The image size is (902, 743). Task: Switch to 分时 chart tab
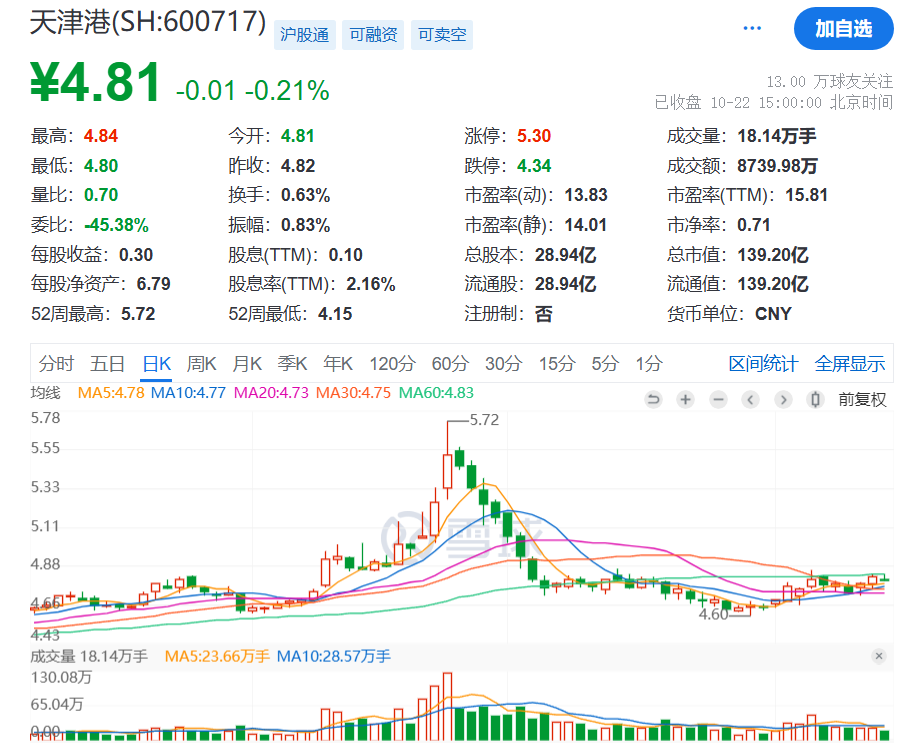click(56, 363)
